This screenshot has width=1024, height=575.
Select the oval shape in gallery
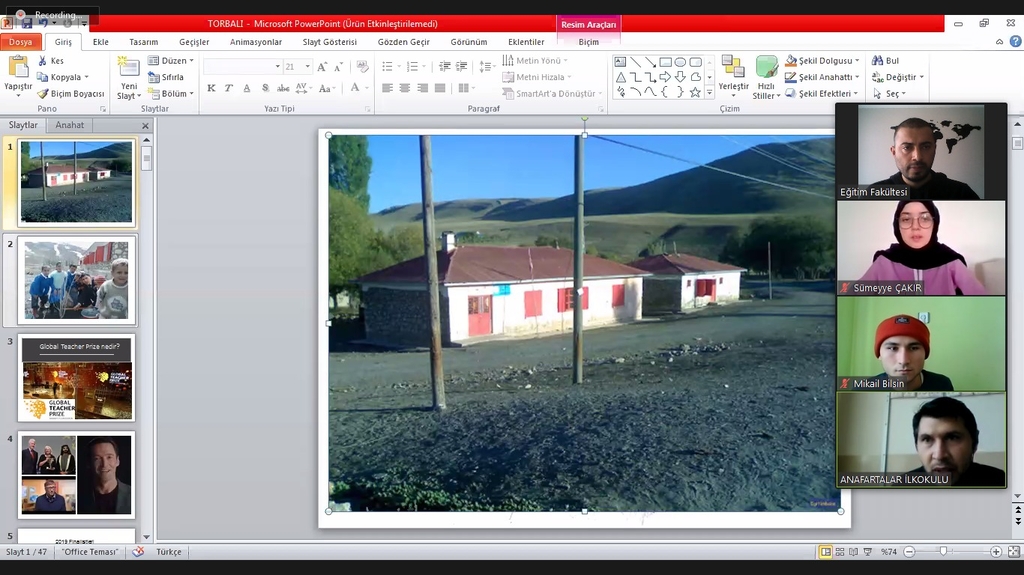680,62
